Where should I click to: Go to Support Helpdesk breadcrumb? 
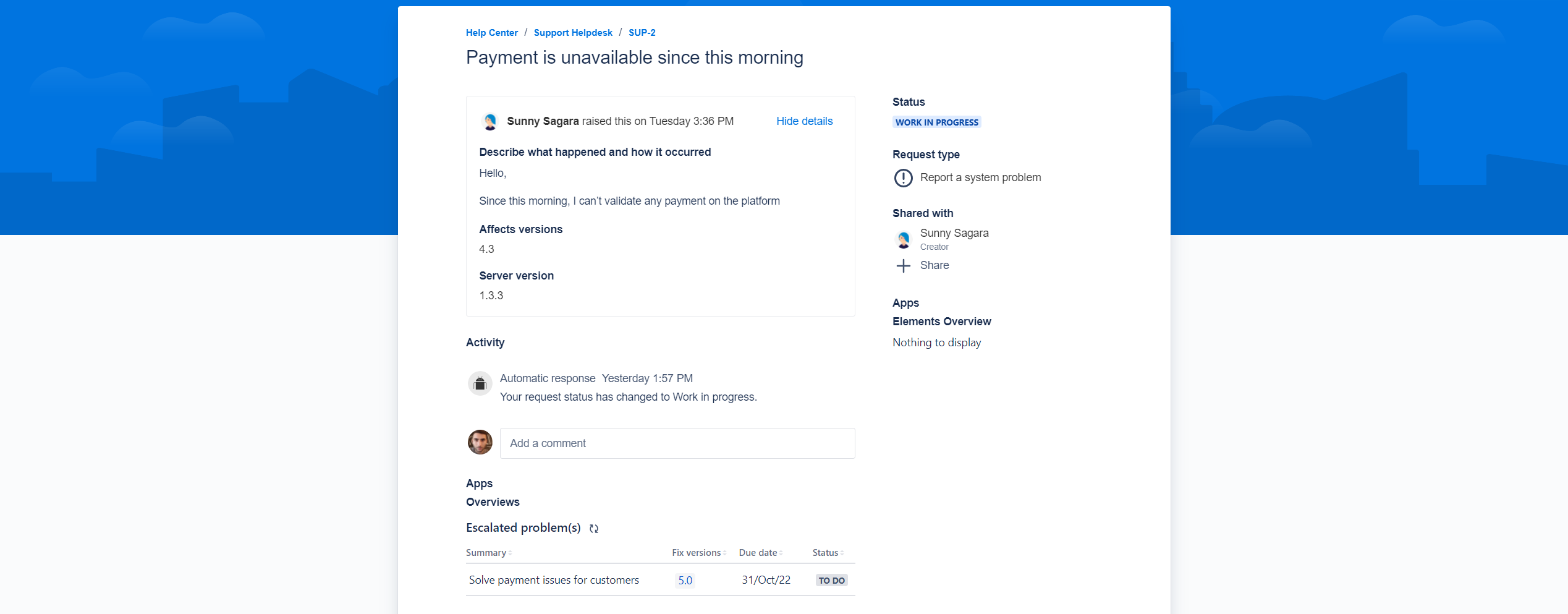point(572,33)
